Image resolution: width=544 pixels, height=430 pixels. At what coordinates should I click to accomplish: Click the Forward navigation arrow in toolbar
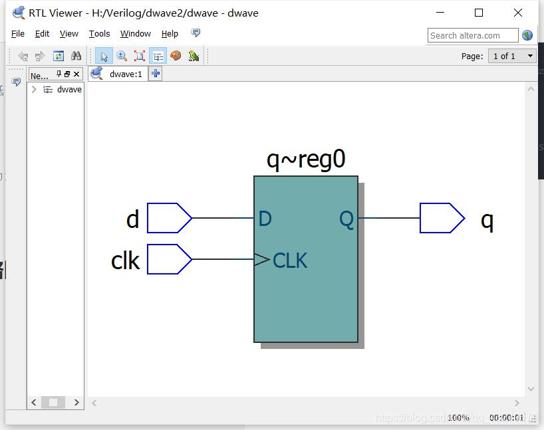40,56
